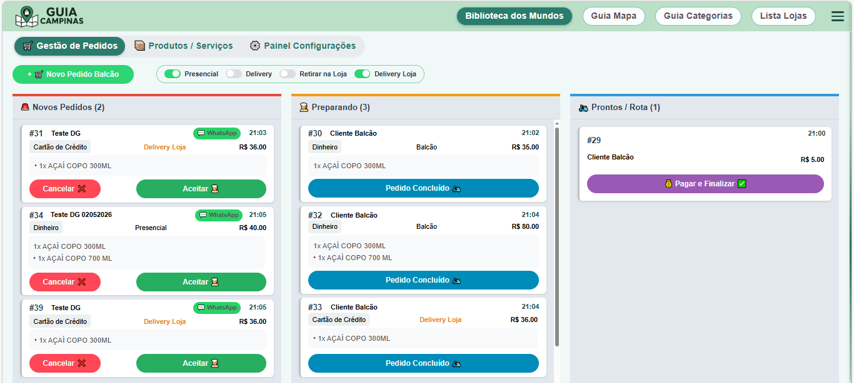Click the WhatsApp badge on order #31
The image size is (854, 383).
coord(217,133)
